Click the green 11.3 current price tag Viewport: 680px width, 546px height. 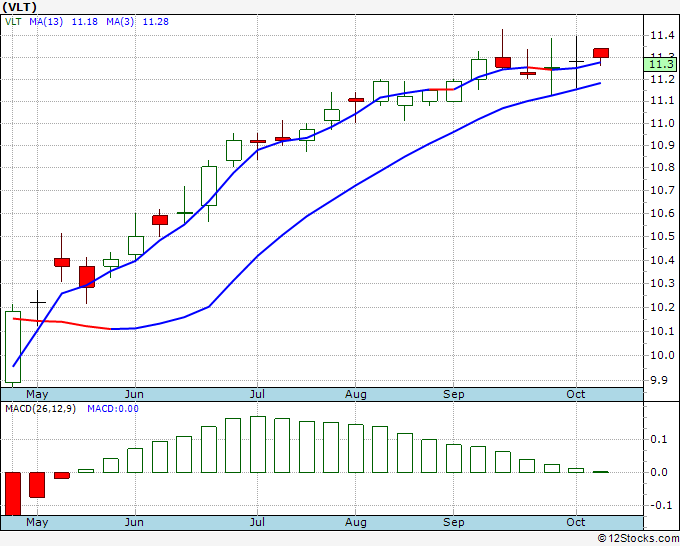[x=660, y=65]
